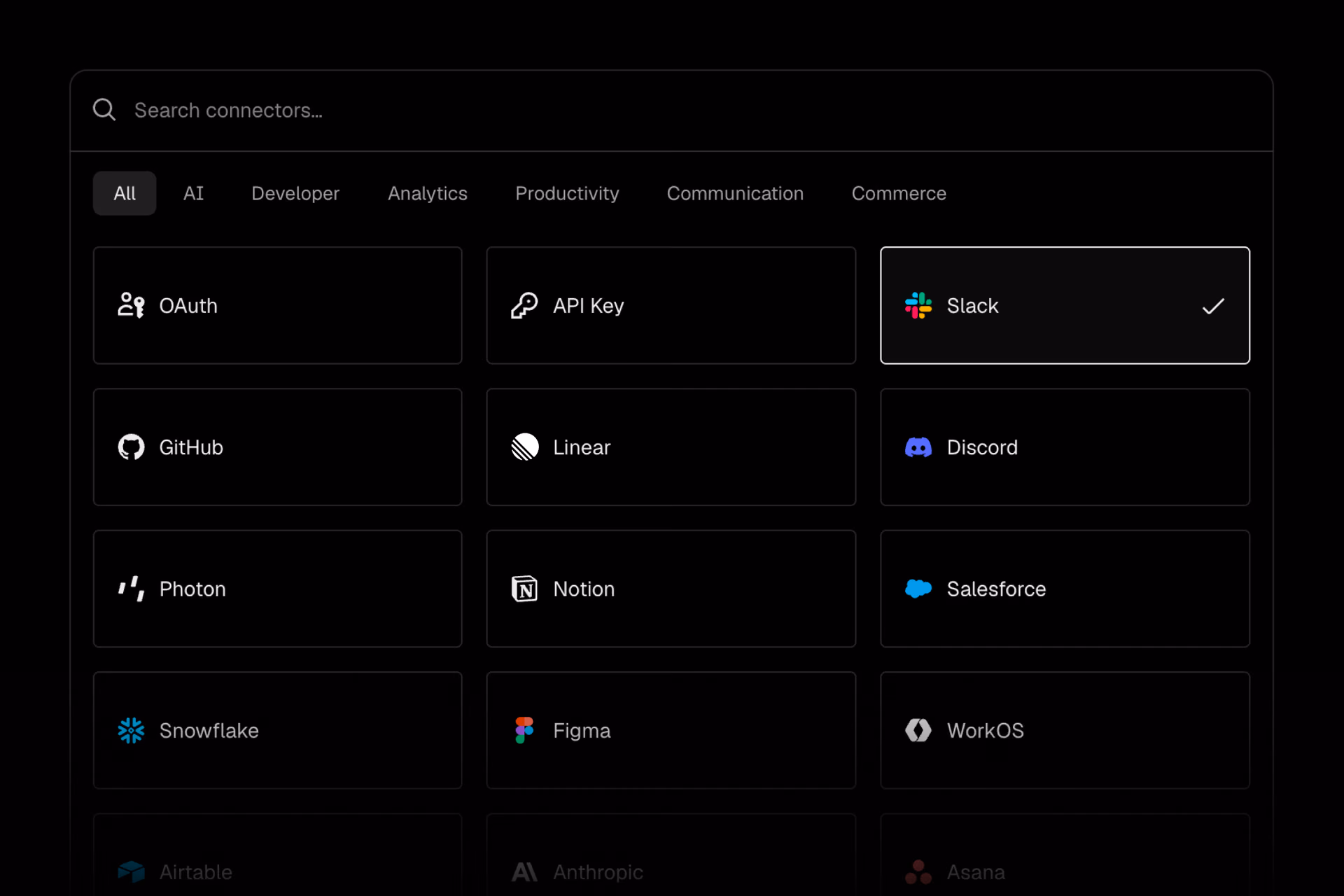Click the Asana logo icon
This screenshot has width=1344, height=896.
(x=918, y=872)
